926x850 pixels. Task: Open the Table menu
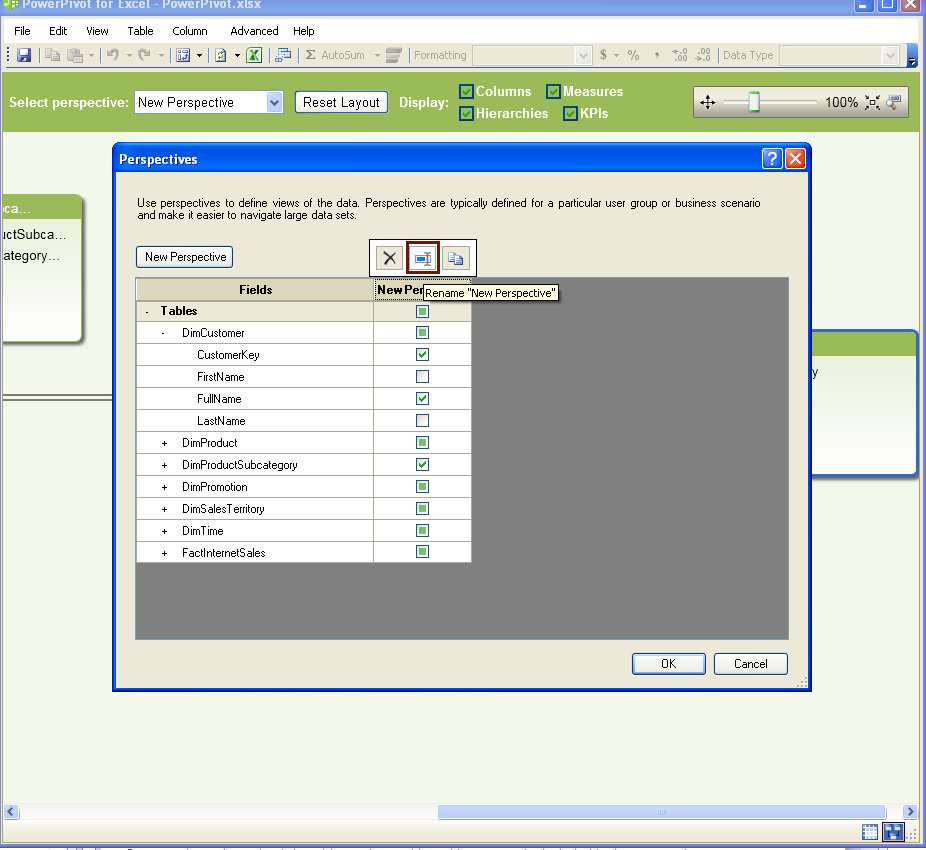tap(140, 31)
